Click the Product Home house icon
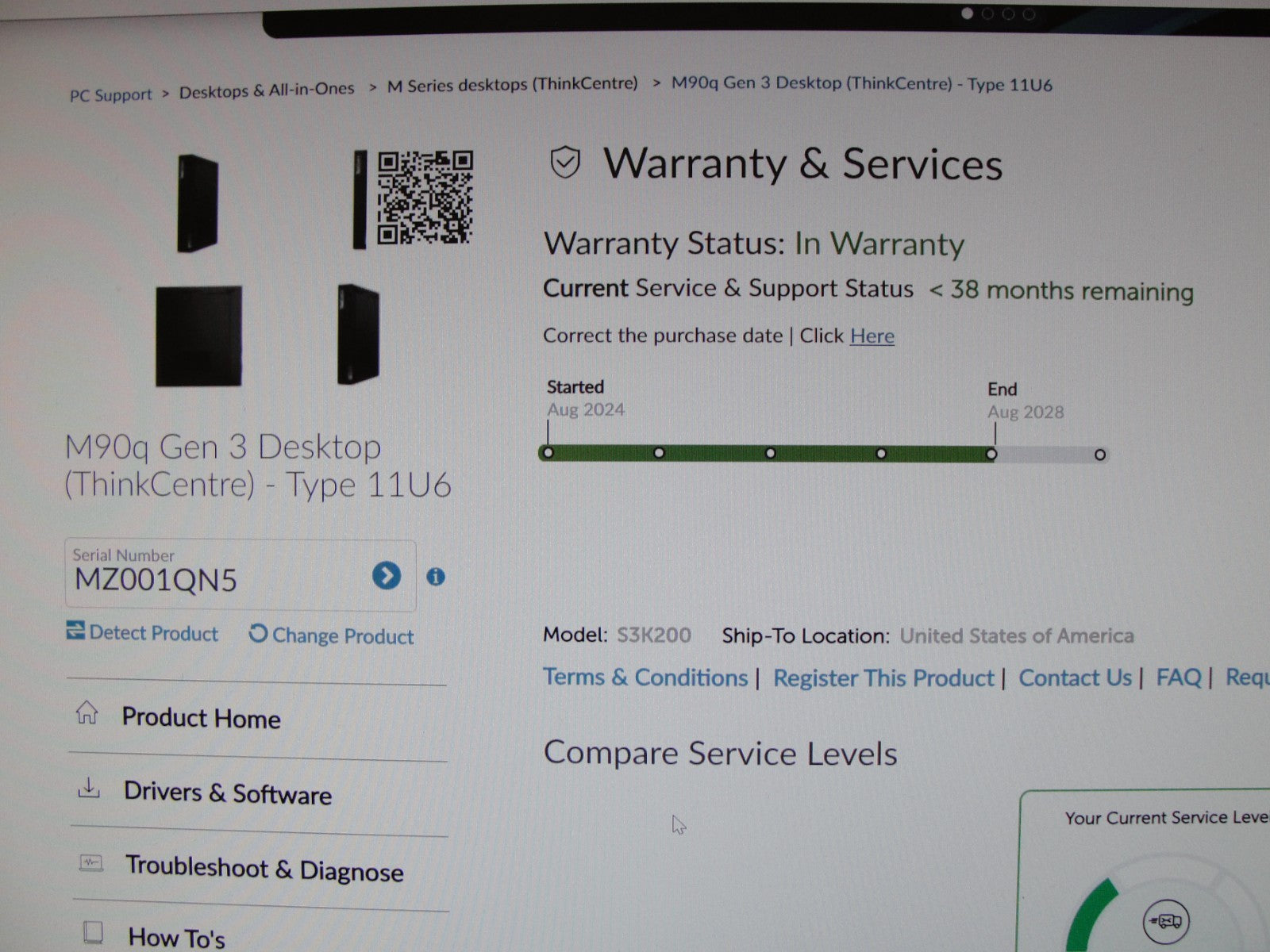 pos(87,714)
